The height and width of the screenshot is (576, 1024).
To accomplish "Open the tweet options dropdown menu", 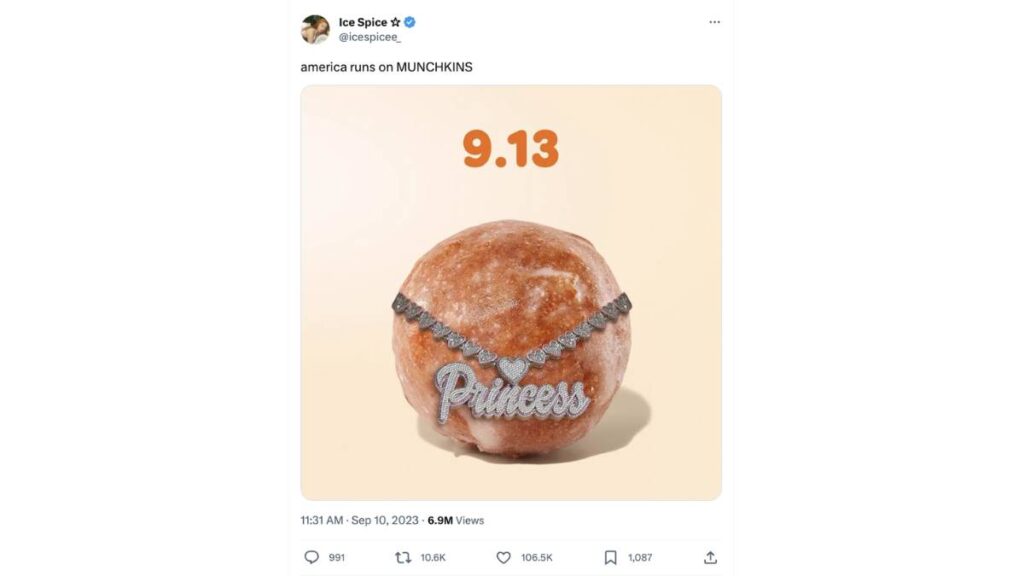I will coord(714,20).
